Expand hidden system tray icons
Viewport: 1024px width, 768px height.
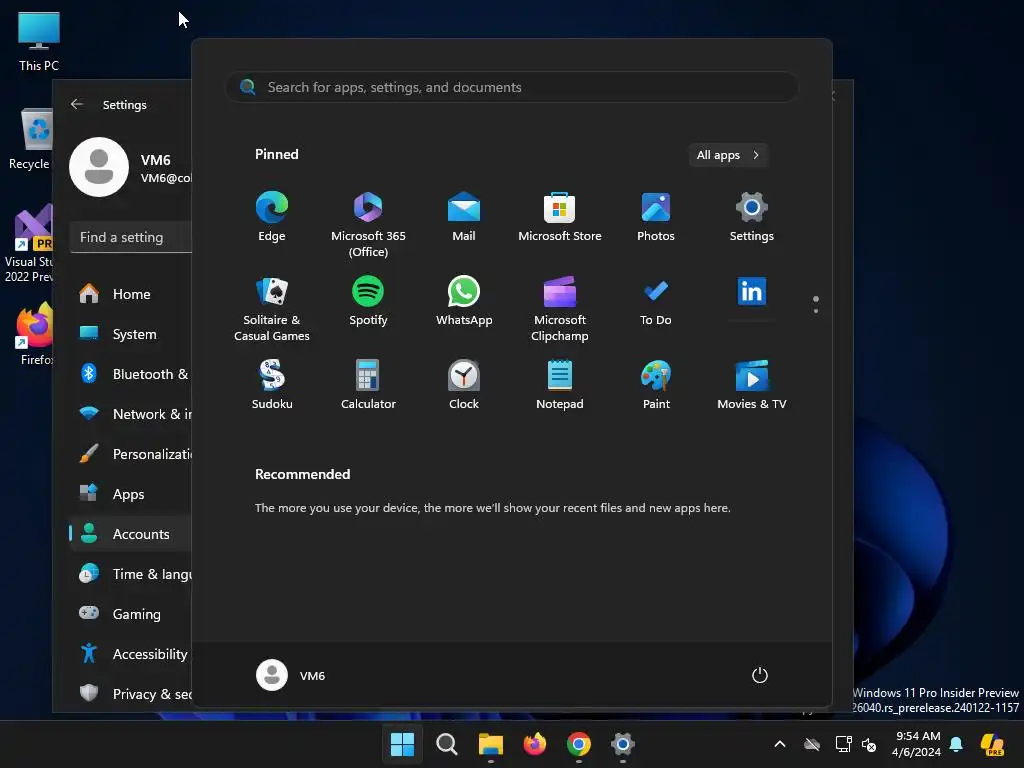coord(780,744)
